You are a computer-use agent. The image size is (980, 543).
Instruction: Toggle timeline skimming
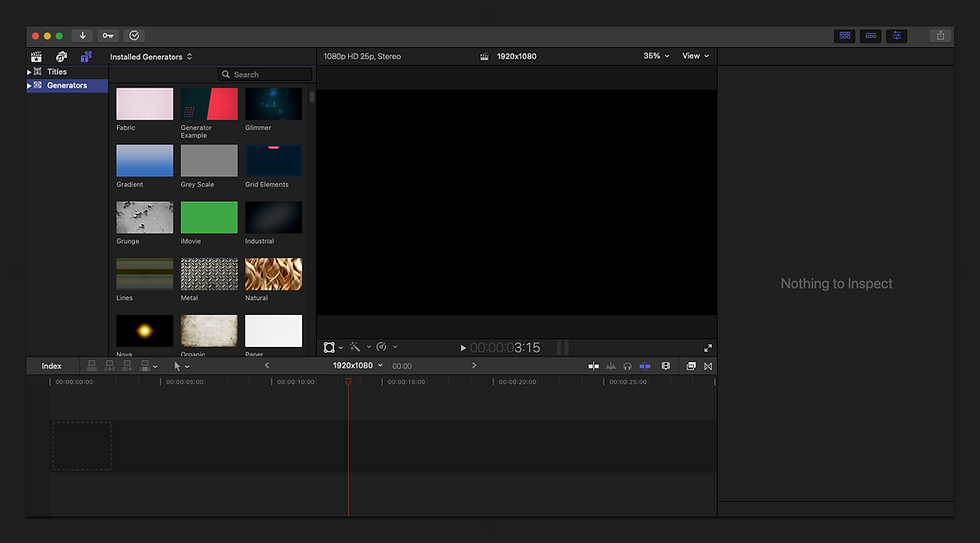[593, 366]
